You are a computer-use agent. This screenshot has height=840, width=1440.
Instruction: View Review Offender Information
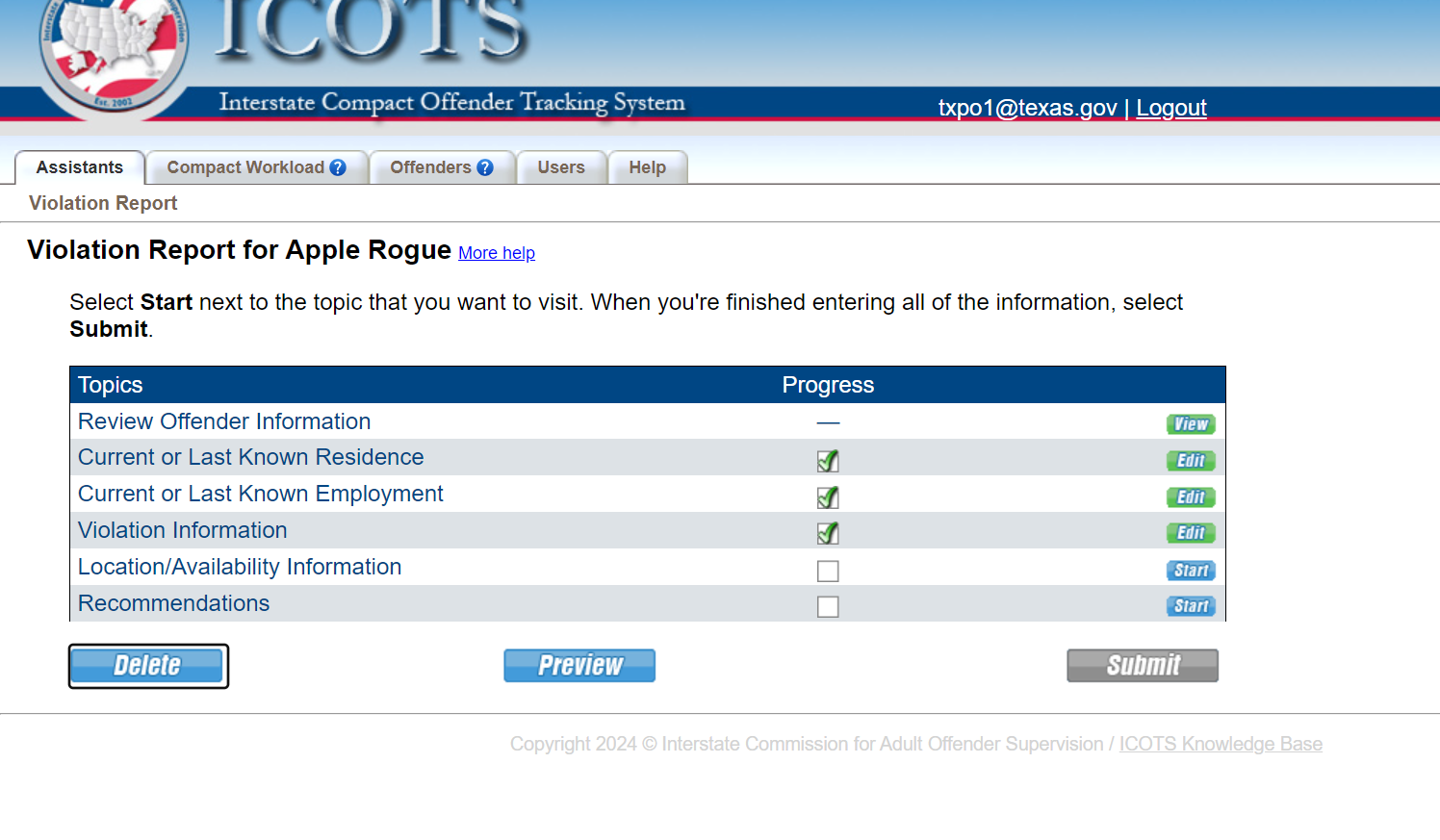pos(1191,424)
